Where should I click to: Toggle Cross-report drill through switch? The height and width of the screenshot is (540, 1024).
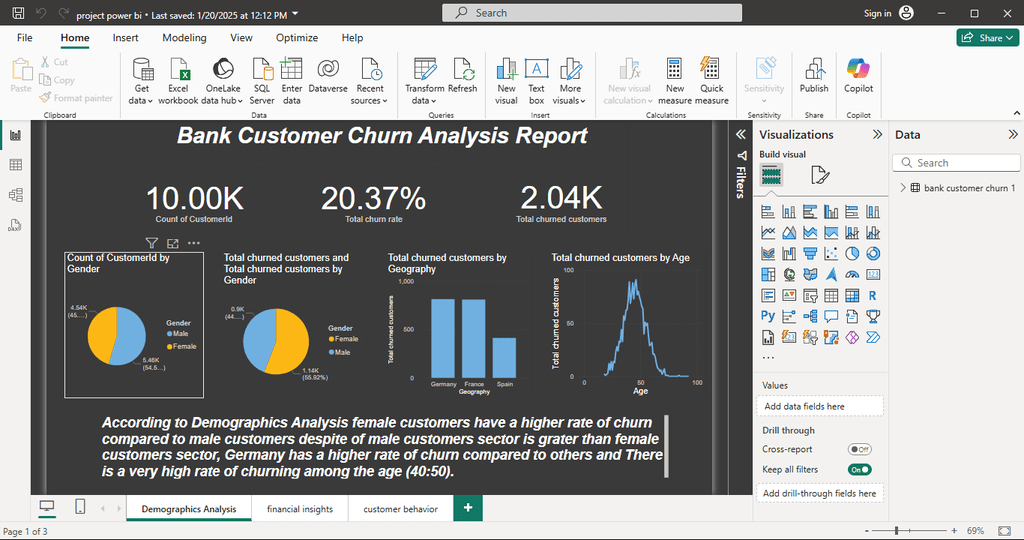coord(859,449)
